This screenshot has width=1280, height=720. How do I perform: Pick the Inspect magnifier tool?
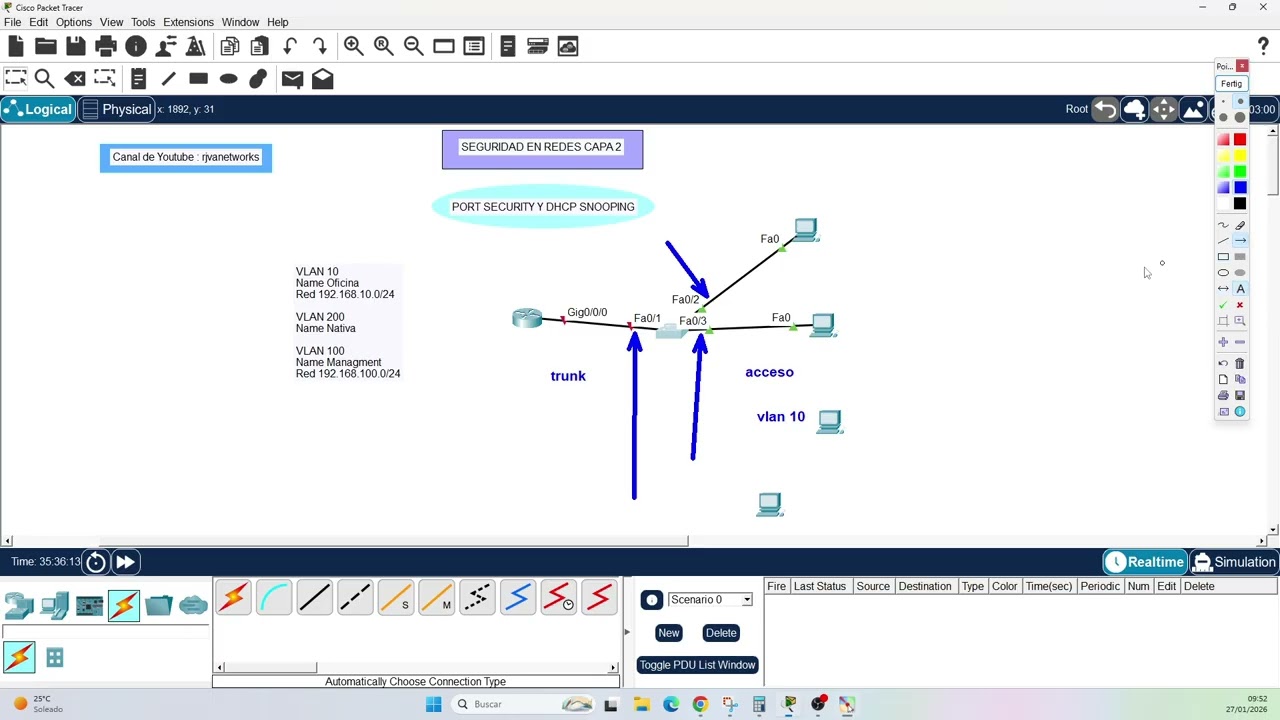pos(44,78)
